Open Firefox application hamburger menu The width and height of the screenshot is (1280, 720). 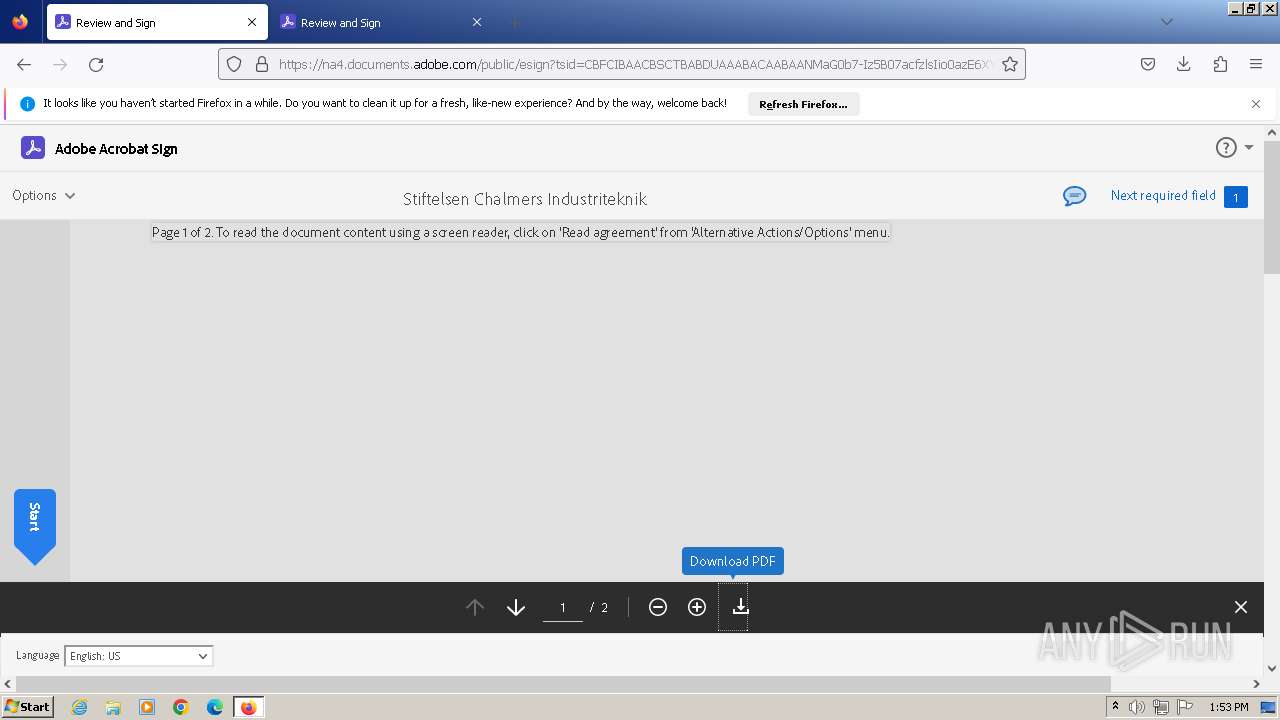click(x=1256, y=64)
